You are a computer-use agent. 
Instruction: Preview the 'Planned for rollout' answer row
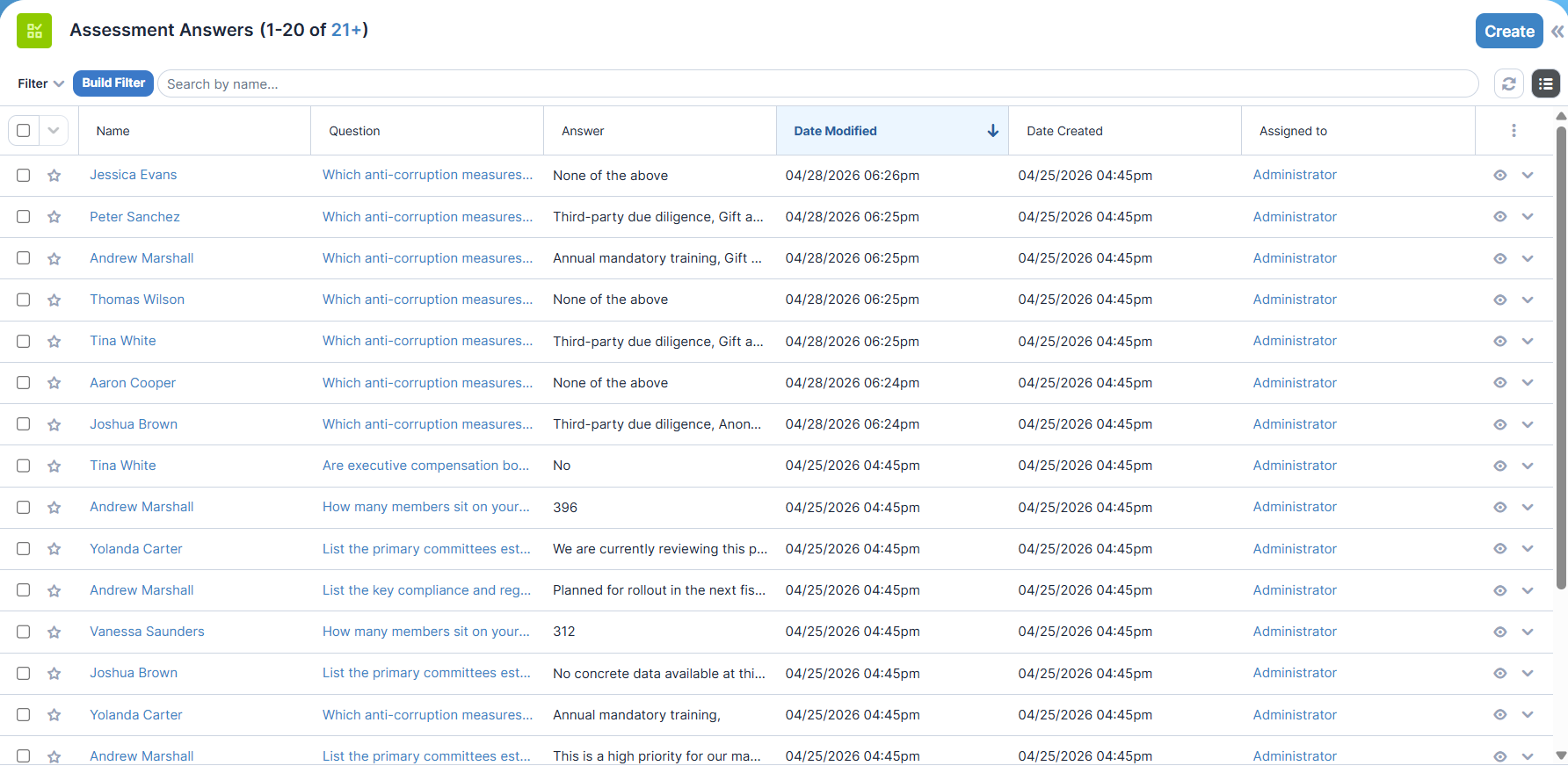click(x=1500, y=590)
